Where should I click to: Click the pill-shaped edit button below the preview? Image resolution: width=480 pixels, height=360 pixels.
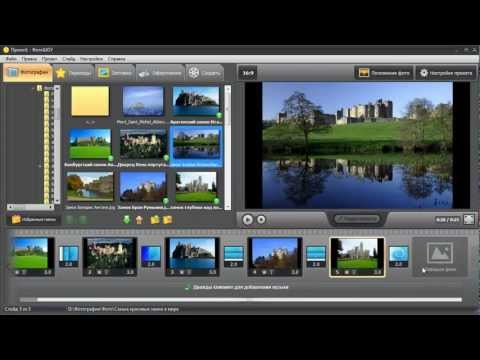pos(357,219)
